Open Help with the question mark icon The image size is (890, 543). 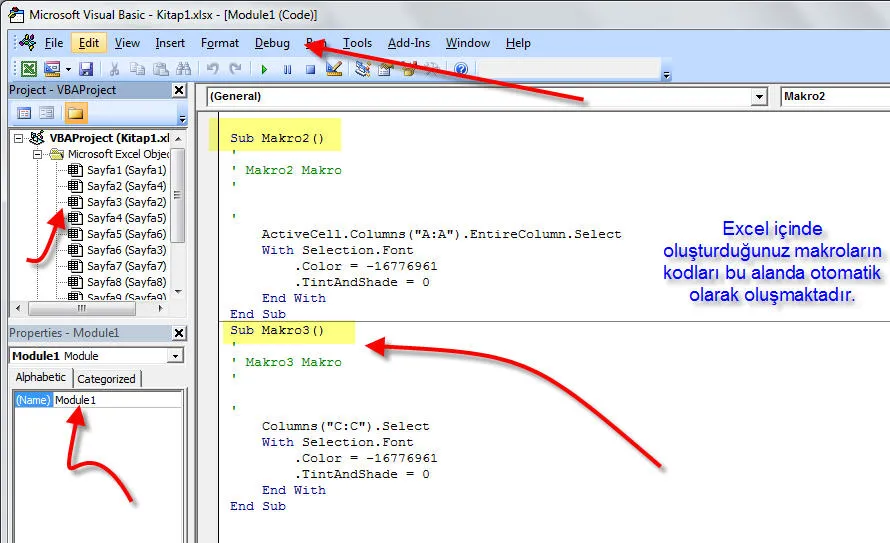click(460, 69)
